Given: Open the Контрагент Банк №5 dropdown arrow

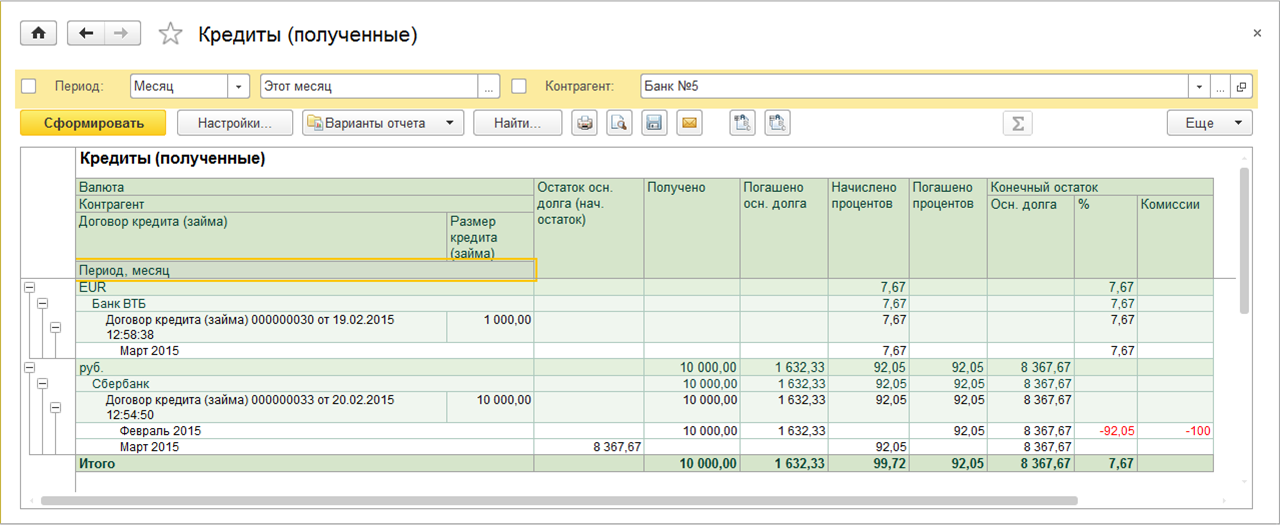Looking at the screenshot, I should pos(1198,87).
